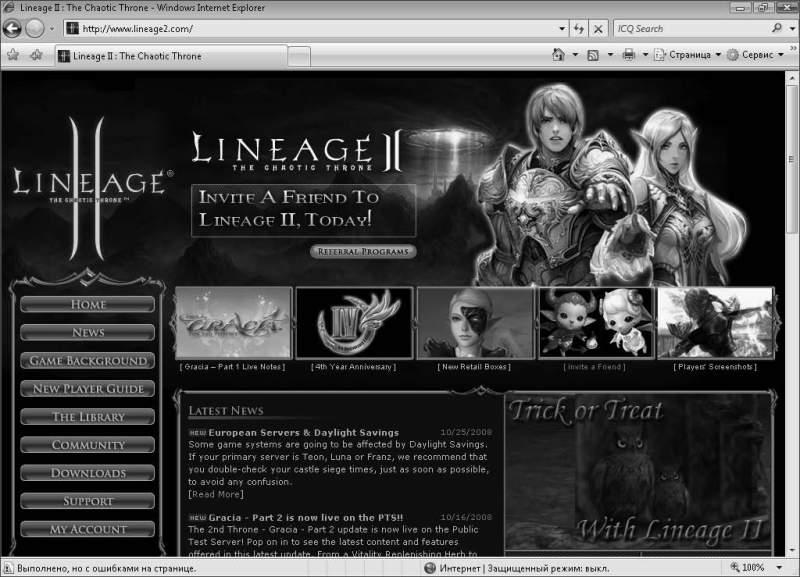This screenshot has height=577, width=800.
Task: Click the Home page house icon
Action: coord(559,55)
